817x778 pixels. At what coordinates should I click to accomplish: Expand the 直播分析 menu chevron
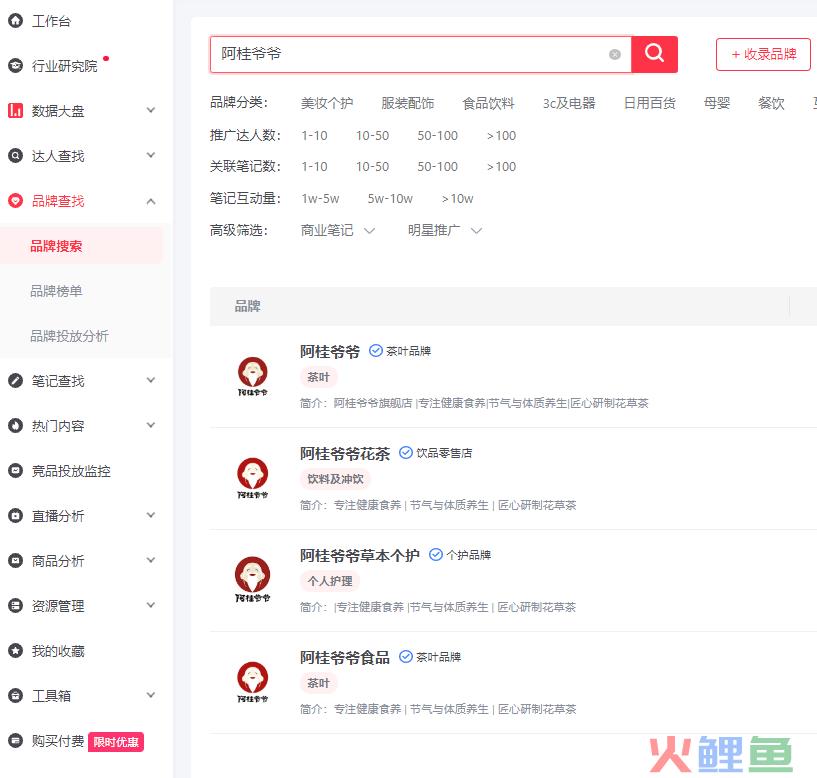tap(151, 515)
